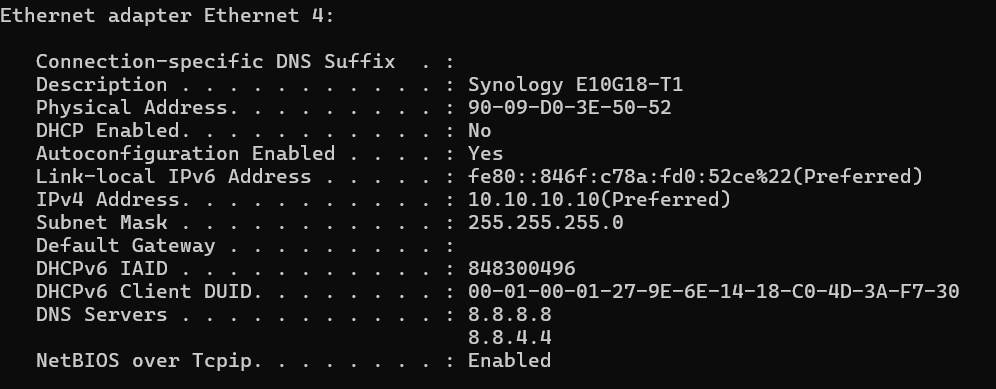The width and height of the screenshot is (996, 389).
Task: Click the Autoconfiguration Enabled value Yes
Action: tap(486, 153)
